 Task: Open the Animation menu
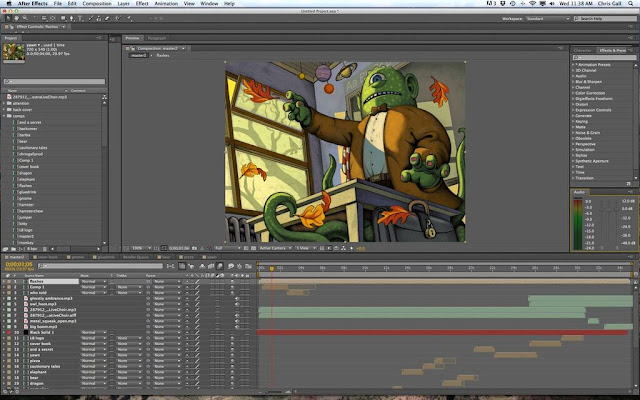pos(166,4)
